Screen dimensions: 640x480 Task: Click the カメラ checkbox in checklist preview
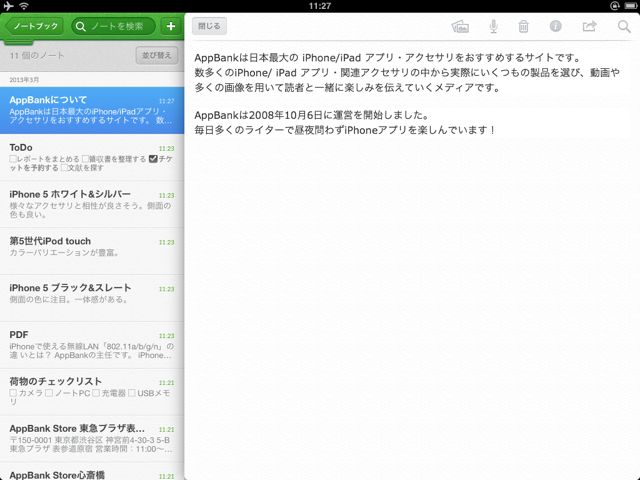[x=13, y=393]
